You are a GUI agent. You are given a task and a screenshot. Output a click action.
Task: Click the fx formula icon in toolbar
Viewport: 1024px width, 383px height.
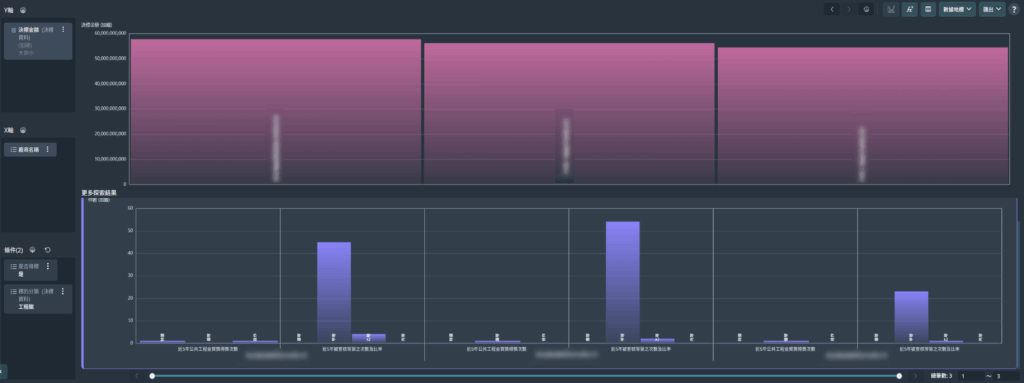click(909, 10)
